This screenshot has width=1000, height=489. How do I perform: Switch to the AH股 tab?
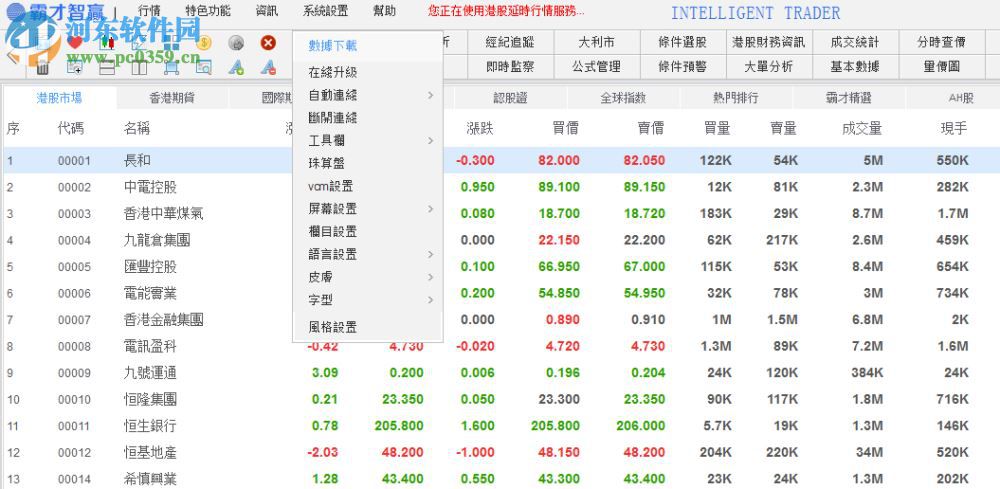[960, 98]
